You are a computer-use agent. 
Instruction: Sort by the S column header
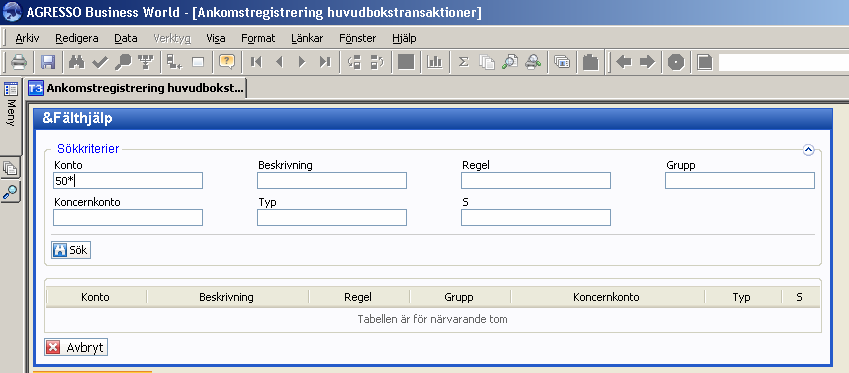tap(800, 297)
